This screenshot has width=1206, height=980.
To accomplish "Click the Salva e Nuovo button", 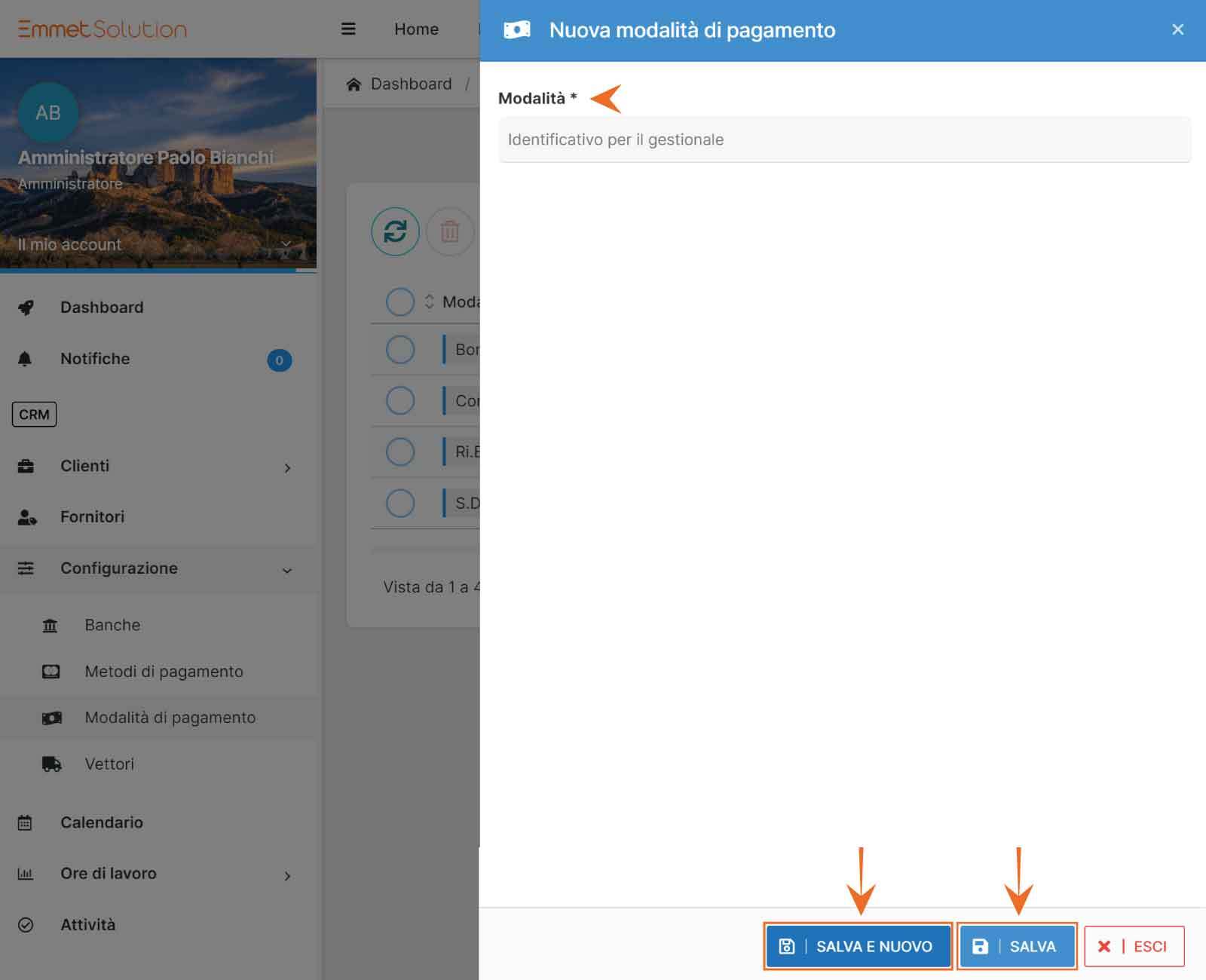I will pyautogui.click(x=858, y=947).
